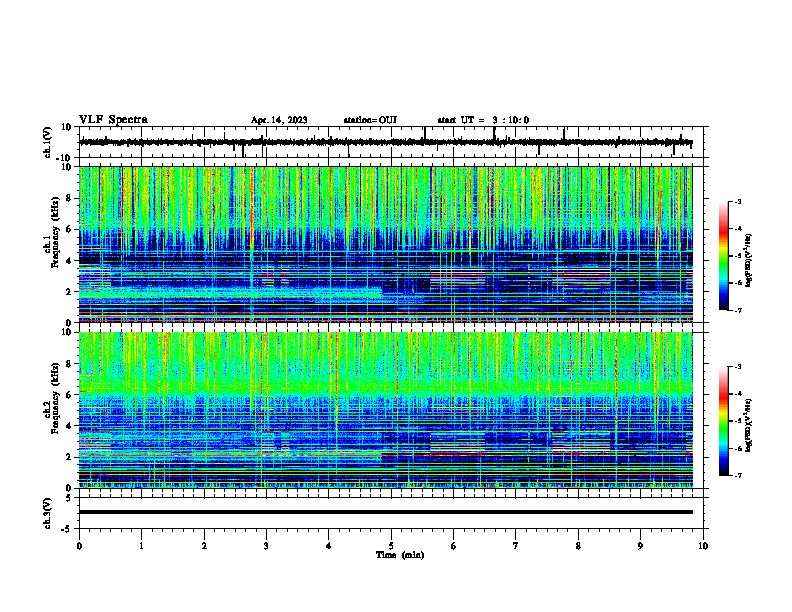This screenshot has width=792, height=612.
Task: Click the ch.2 color bar log(PSD) label
Action: coord(748,425)
